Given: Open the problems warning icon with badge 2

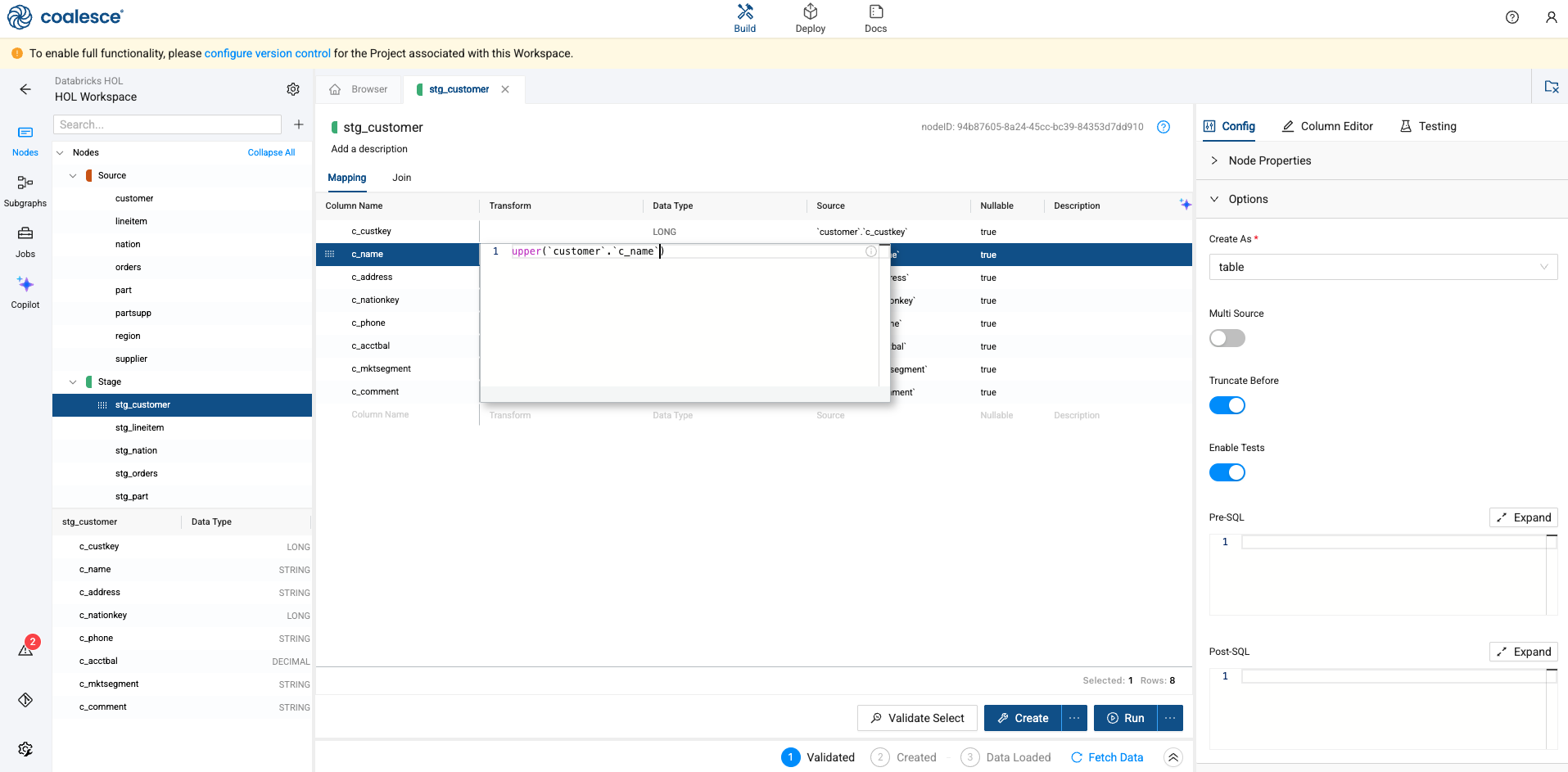Looking at the screenshot, I should tap(25, 649).
